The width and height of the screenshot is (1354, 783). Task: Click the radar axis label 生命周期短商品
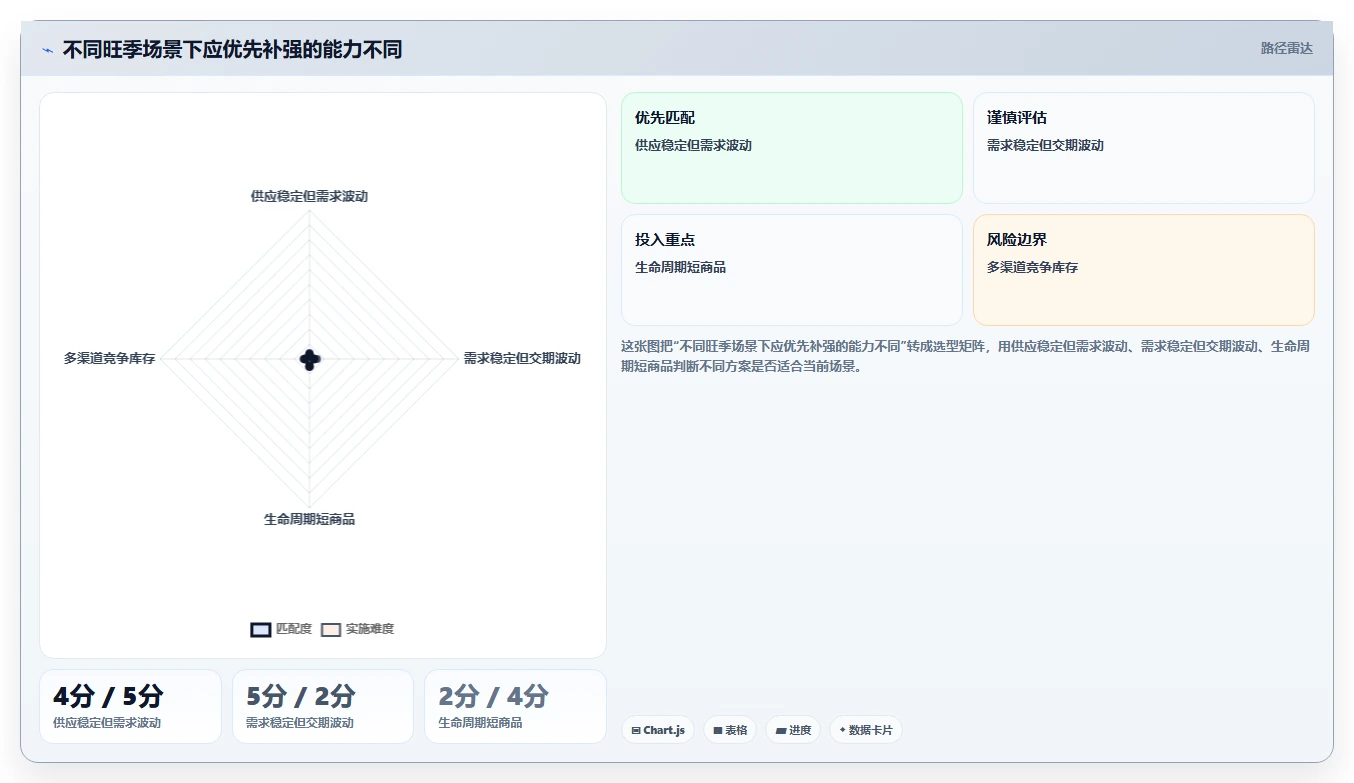point(309,519)
